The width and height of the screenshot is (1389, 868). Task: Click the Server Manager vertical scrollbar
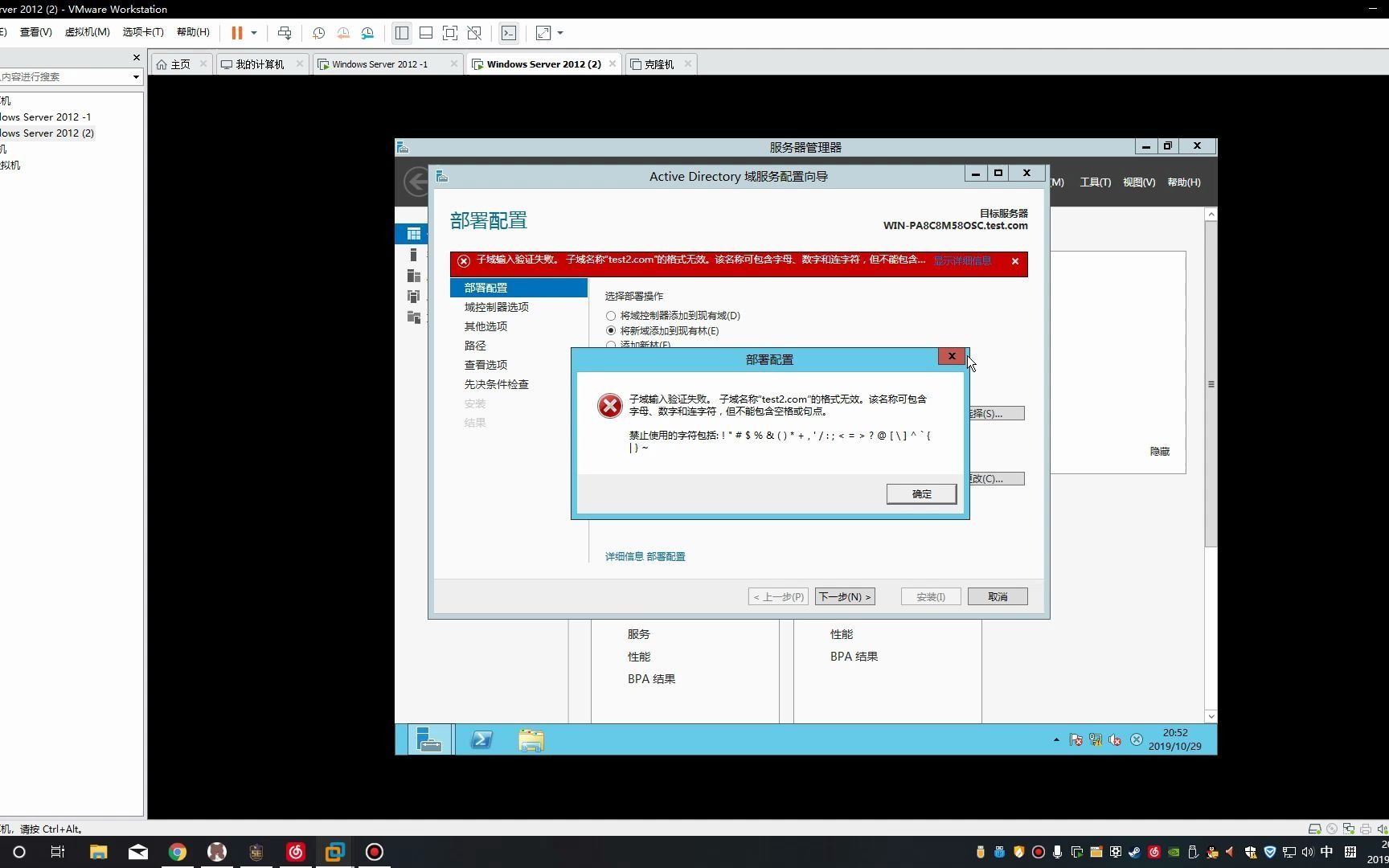point(1211,384)
